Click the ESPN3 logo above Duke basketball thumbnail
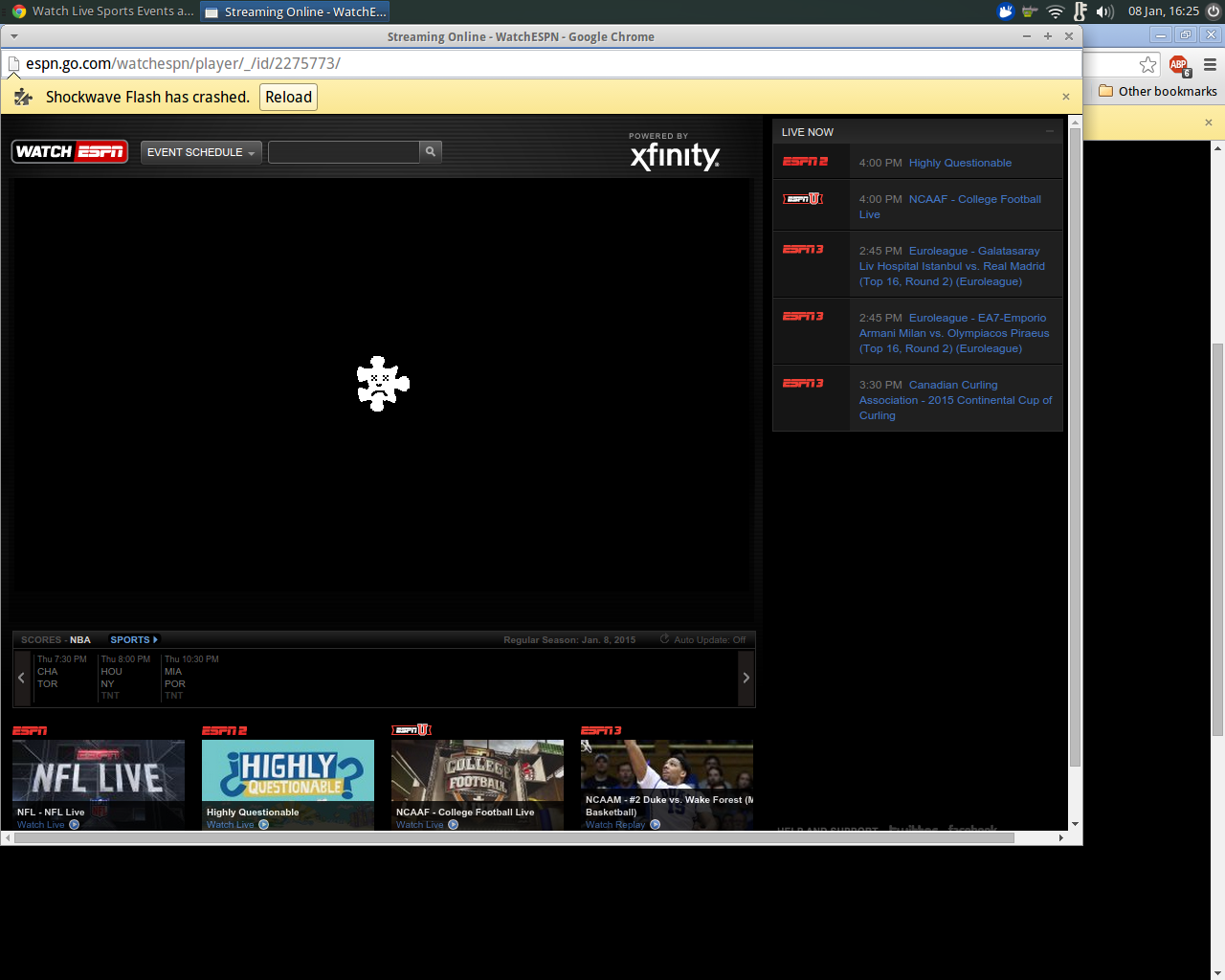This screenshot has height=980, width=1225. [602, 730]
